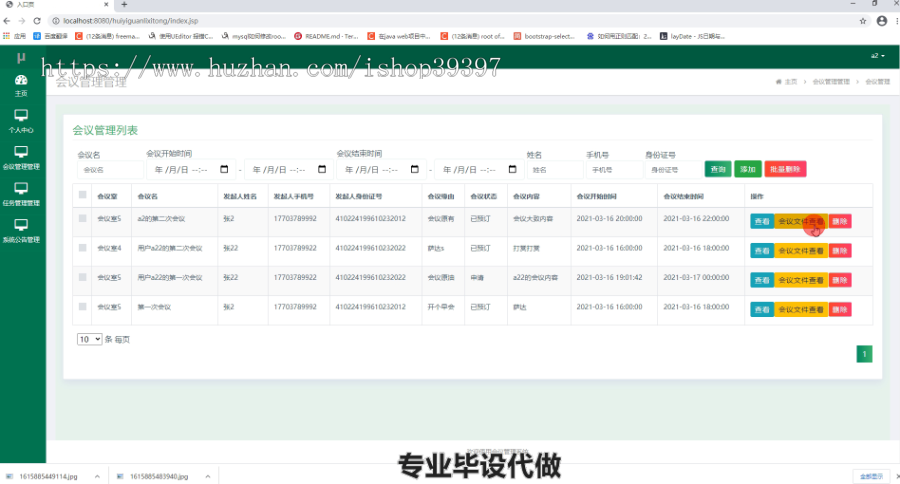900x484 pixels.
Task: Go to page 1 in pagination
Action: (x=864, y=354)
